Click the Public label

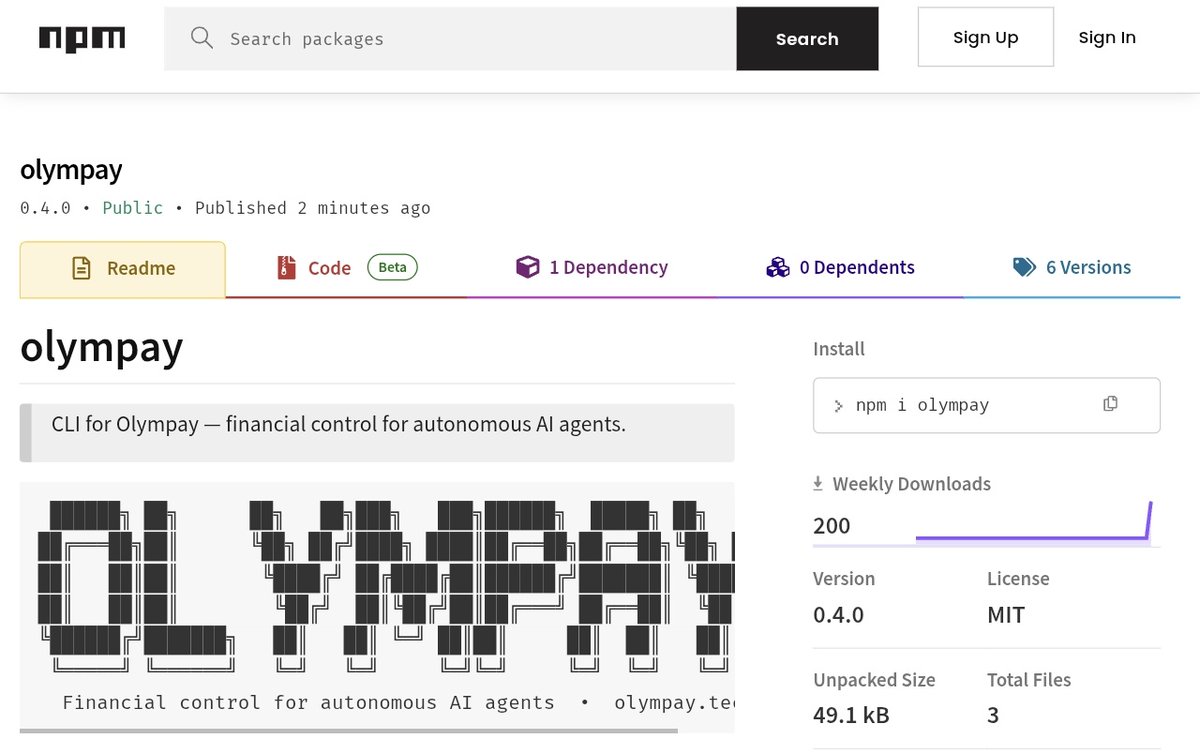pyautogui.click(x=132, y=208)
